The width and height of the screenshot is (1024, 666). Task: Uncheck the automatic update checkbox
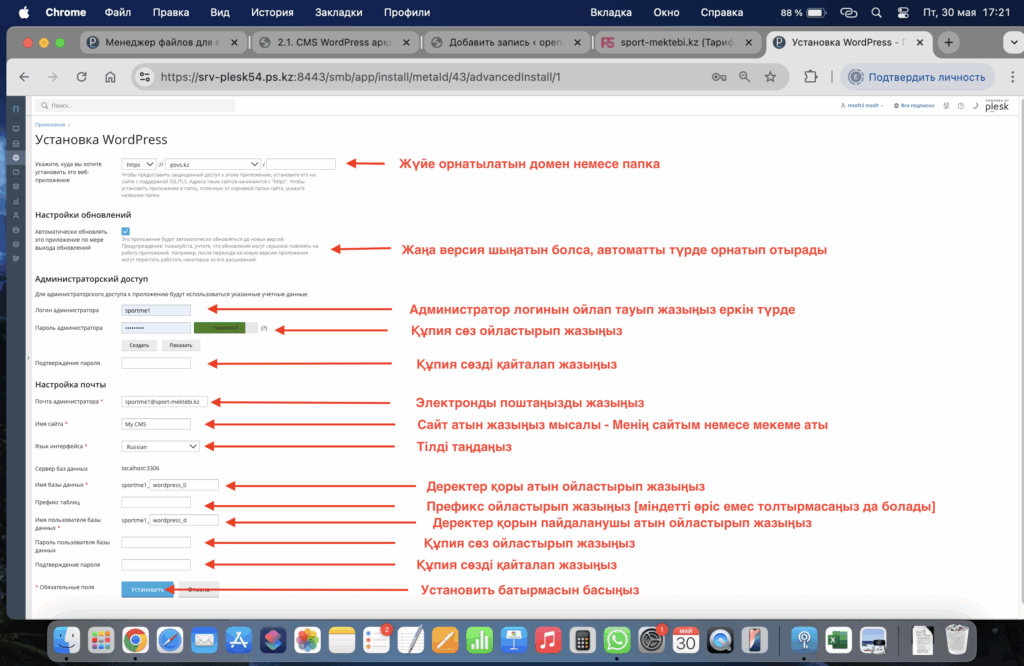coord(125,231)
